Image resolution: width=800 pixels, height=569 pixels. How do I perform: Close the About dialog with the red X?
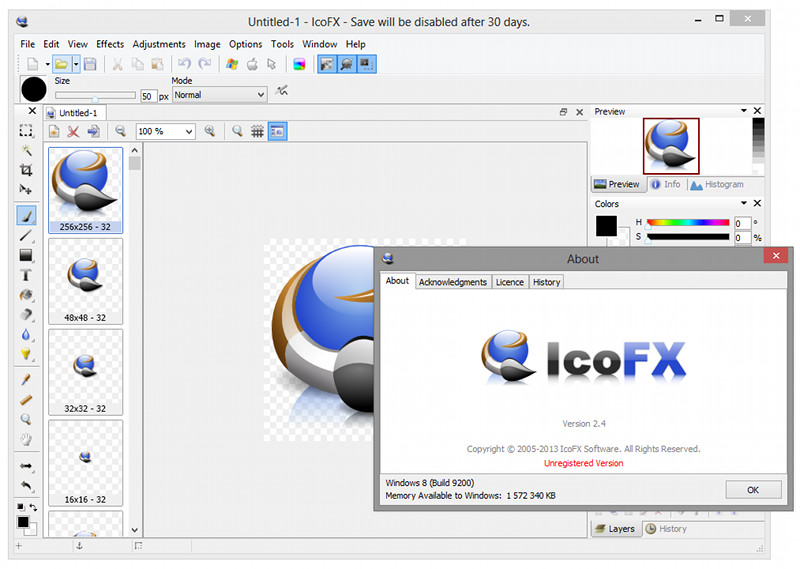point(776,256)
